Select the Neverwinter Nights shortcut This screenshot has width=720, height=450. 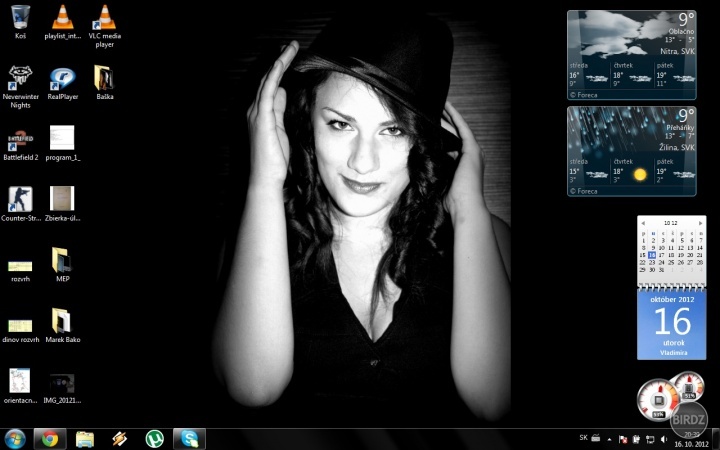[20, 87]
